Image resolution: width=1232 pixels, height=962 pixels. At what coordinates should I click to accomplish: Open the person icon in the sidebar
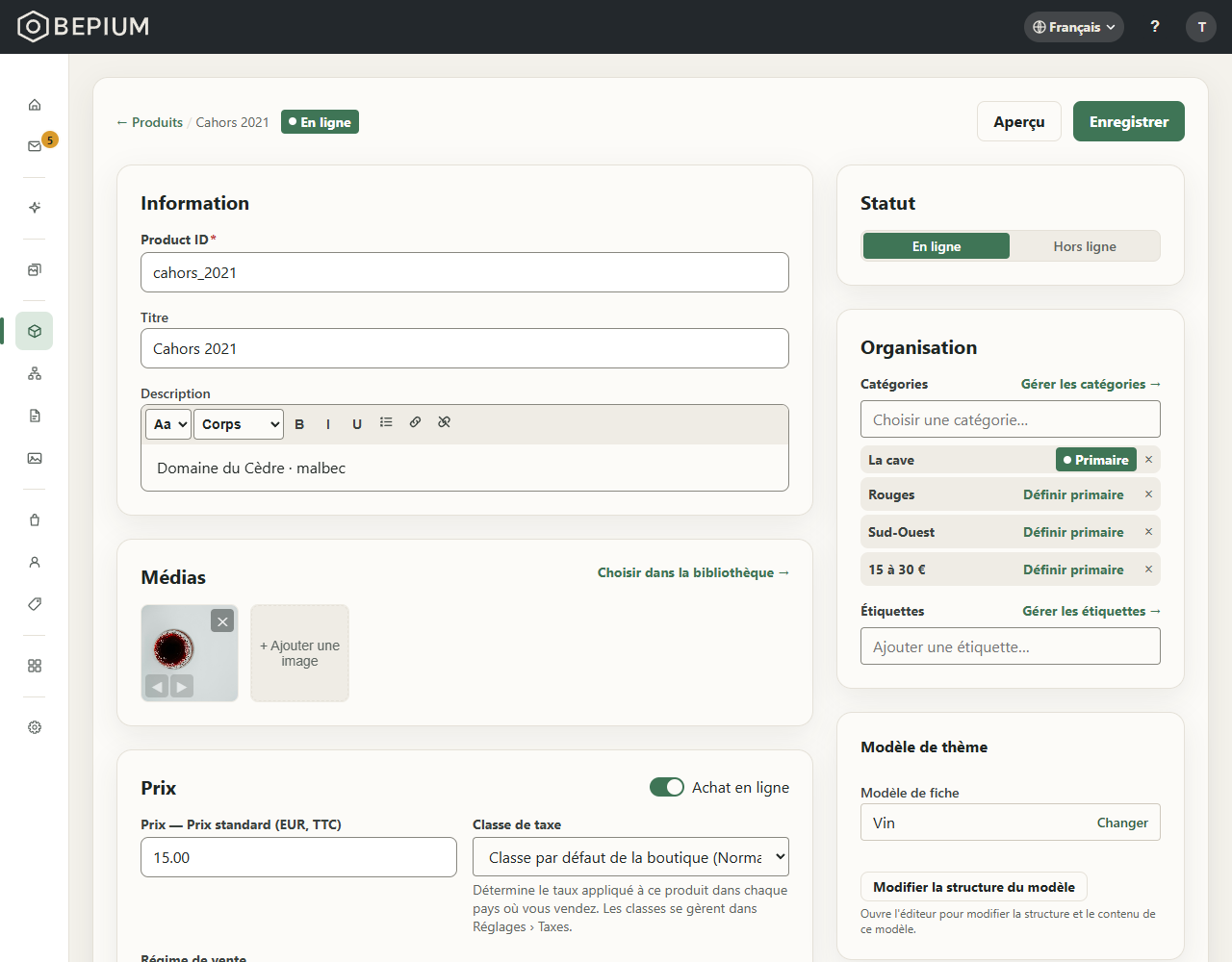pos(35,562)
